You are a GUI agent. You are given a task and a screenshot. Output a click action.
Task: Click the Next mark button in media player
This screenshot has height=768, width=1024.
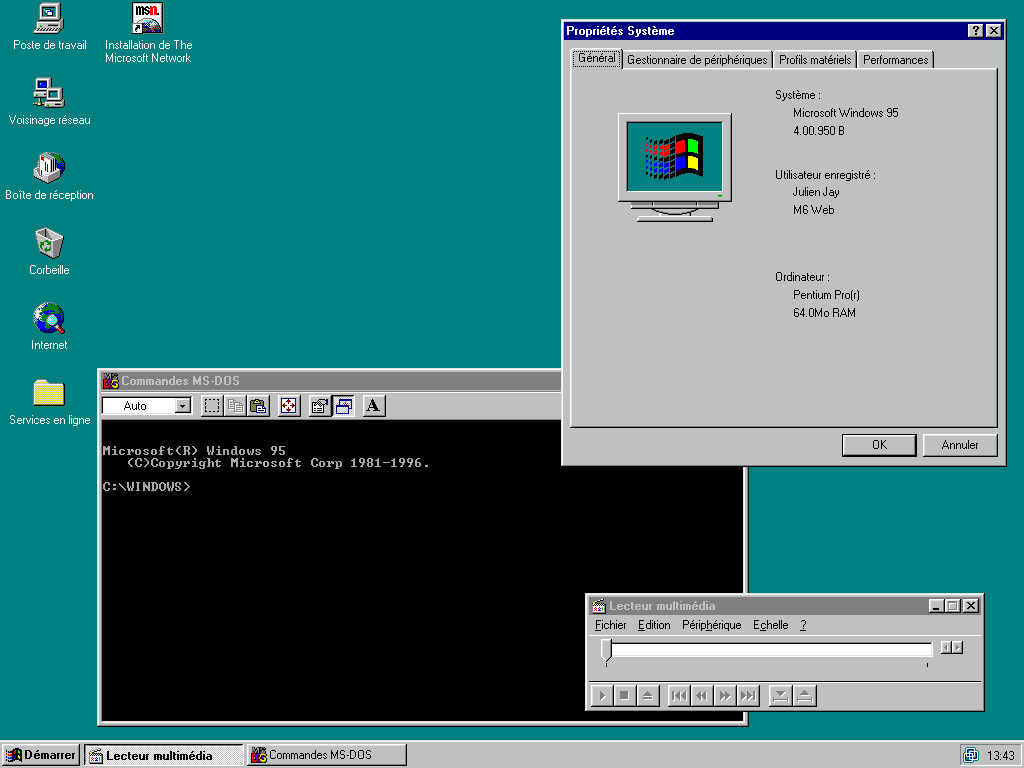(748, 696)
